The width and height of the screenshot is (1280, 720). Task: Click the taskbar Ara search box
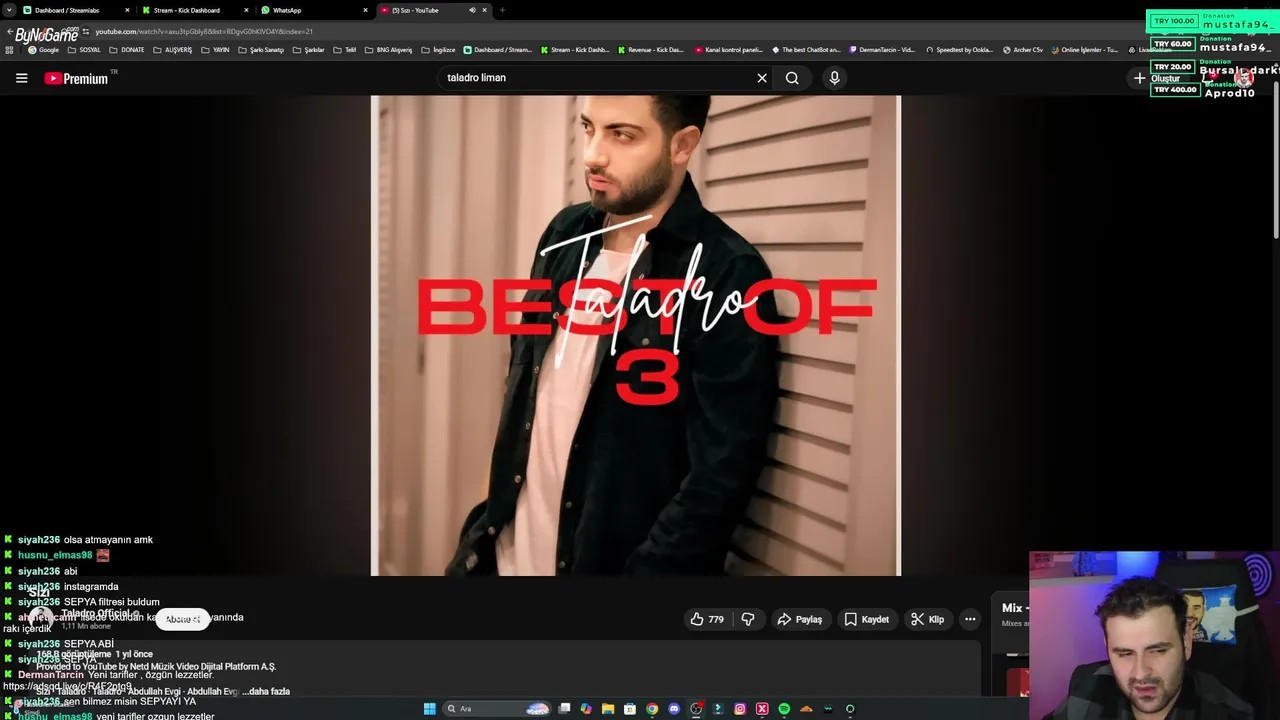coord(497,709)
